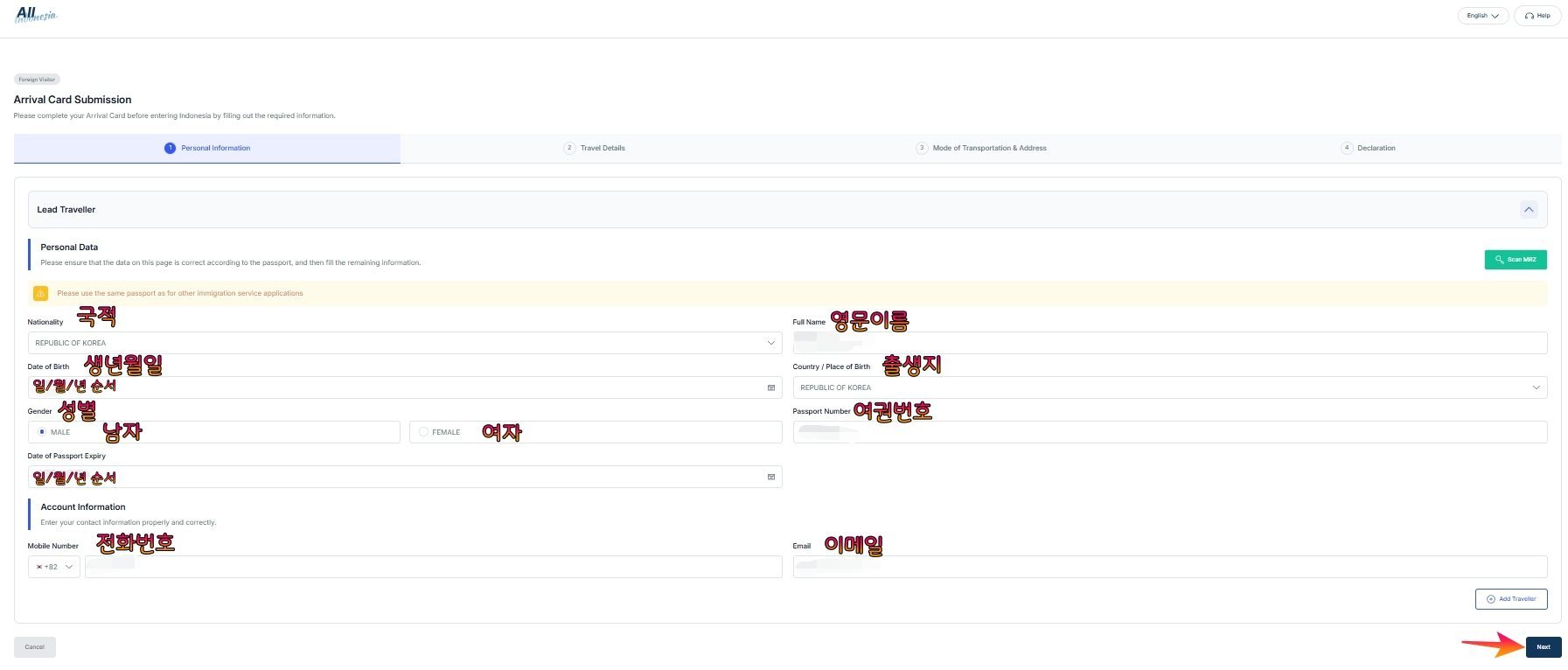Image resolution: width=1568 pixels, height=670 pixels.
Task: Click the Account Information heading
Action: pos(83,507)
